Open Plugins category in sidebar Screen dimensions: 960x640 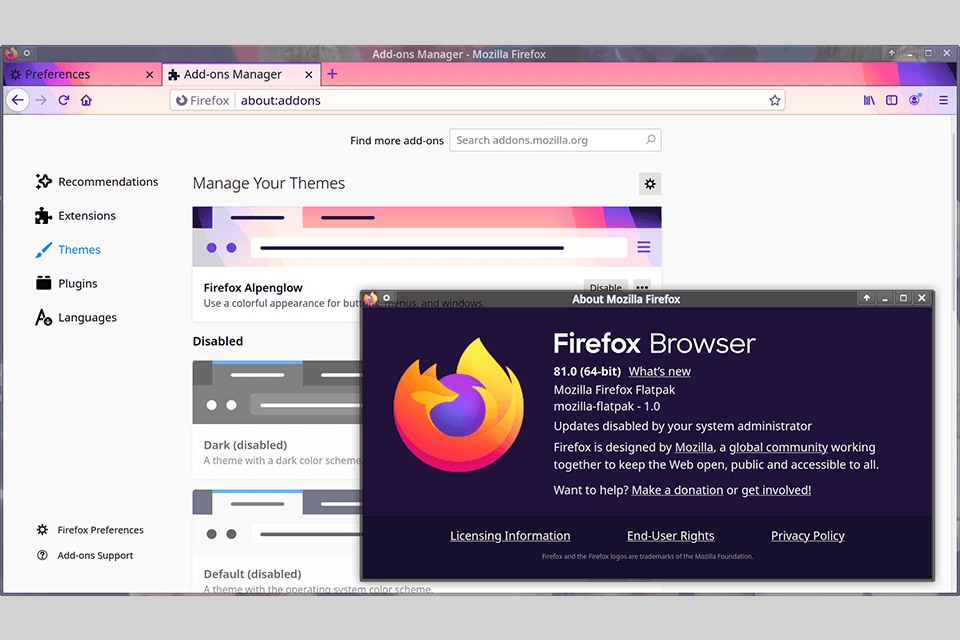tap(66, 284)
